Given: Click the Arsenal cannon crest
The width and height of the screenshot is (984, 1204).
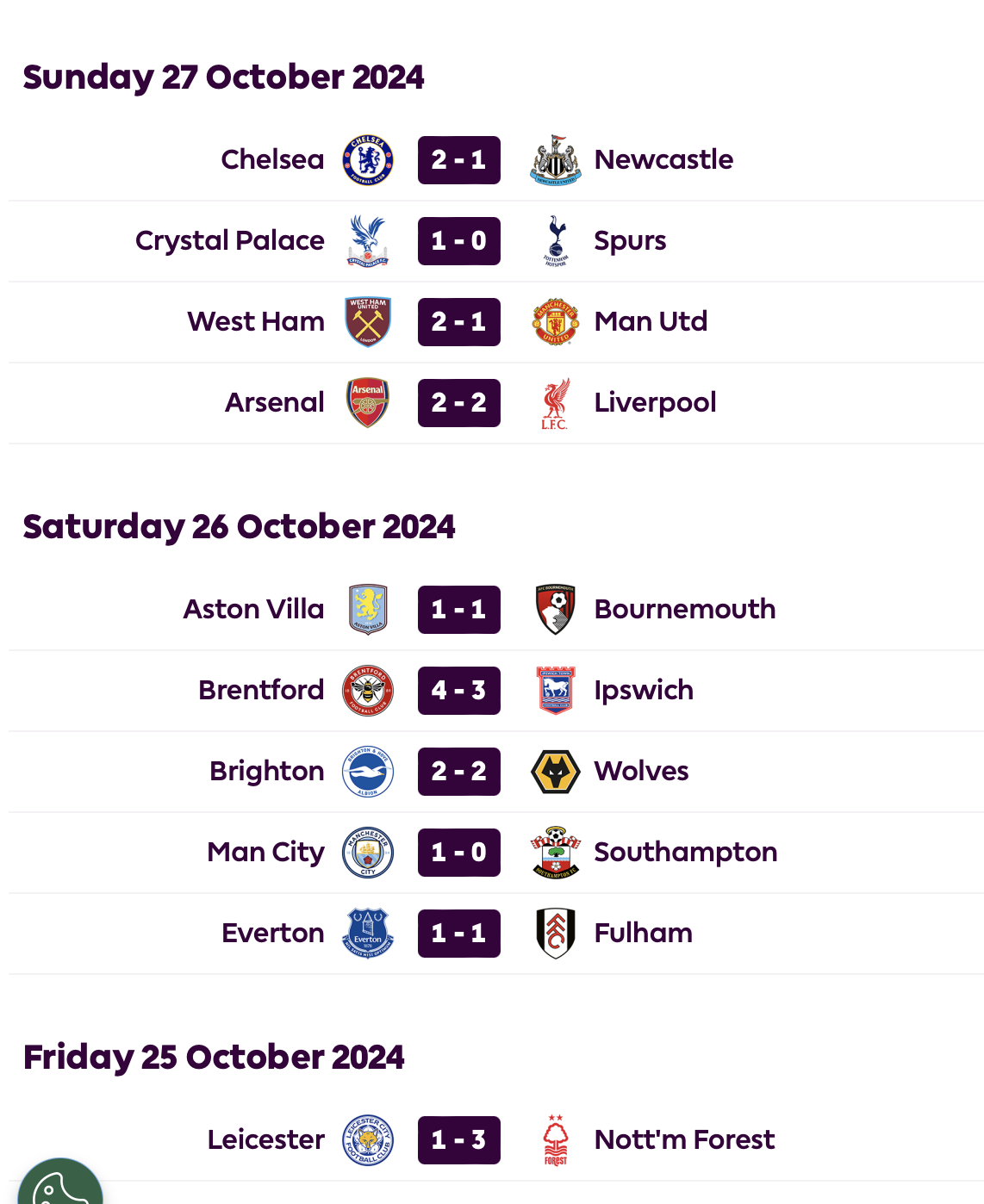Looking at the screenshot, I should (x=368, y=403).
